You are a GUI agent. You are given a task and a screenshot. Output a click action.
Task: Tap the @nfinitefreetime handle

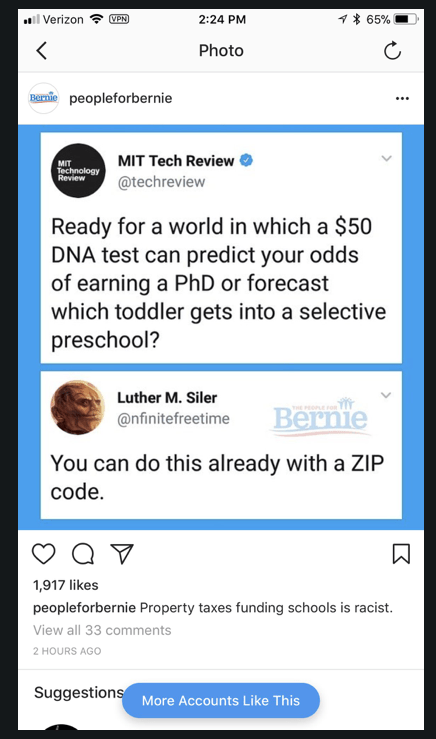tap(173, 419)
